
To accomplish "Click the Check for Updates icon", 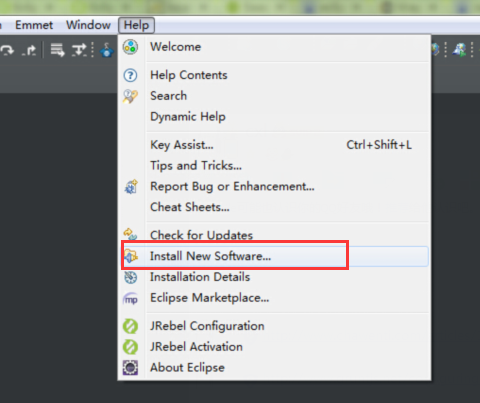I will pos(130,234).
